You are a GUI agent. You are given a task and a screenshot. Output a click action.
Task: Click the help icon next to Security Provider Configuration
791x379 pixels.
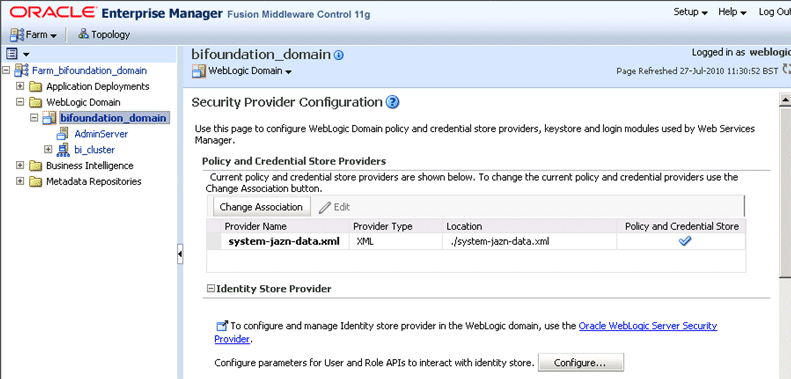pyautogui.click(x=392, y=102)
